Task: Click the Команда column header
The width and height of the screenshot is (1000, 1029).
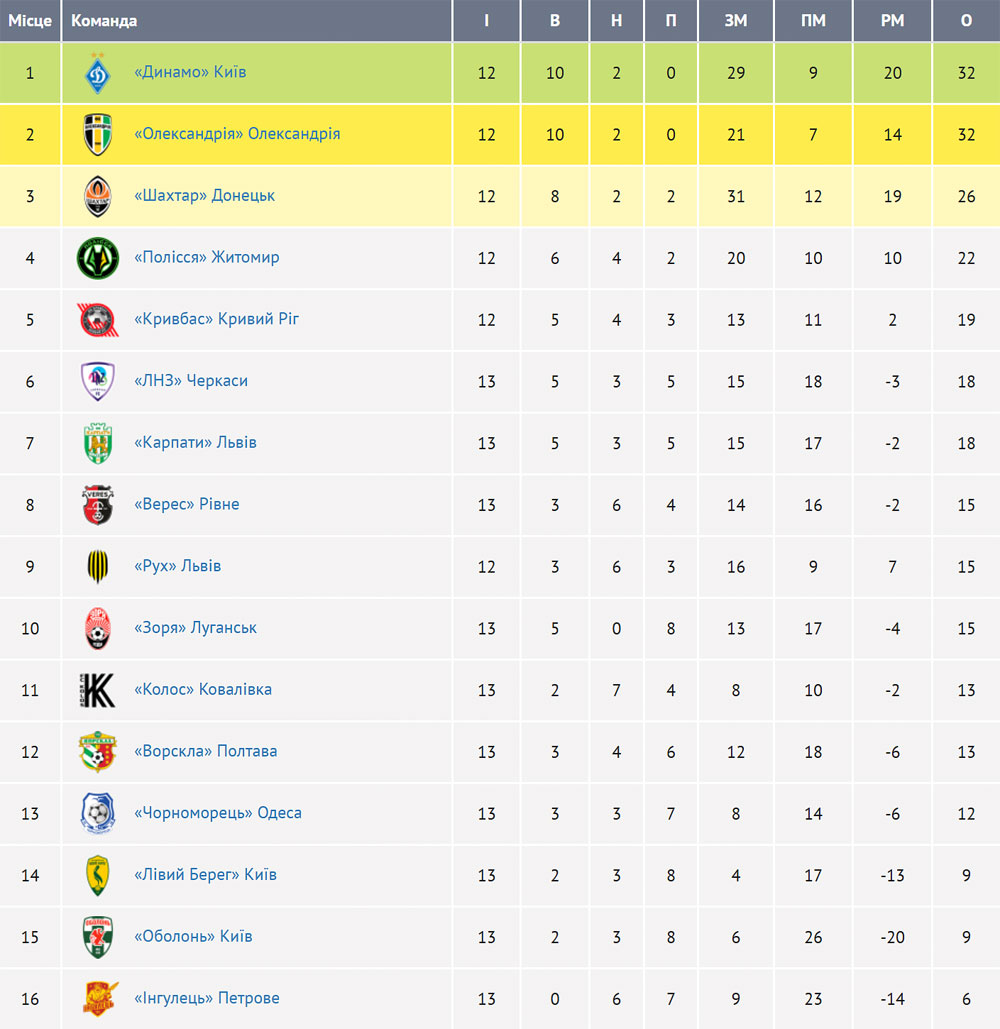Action: 104,20
